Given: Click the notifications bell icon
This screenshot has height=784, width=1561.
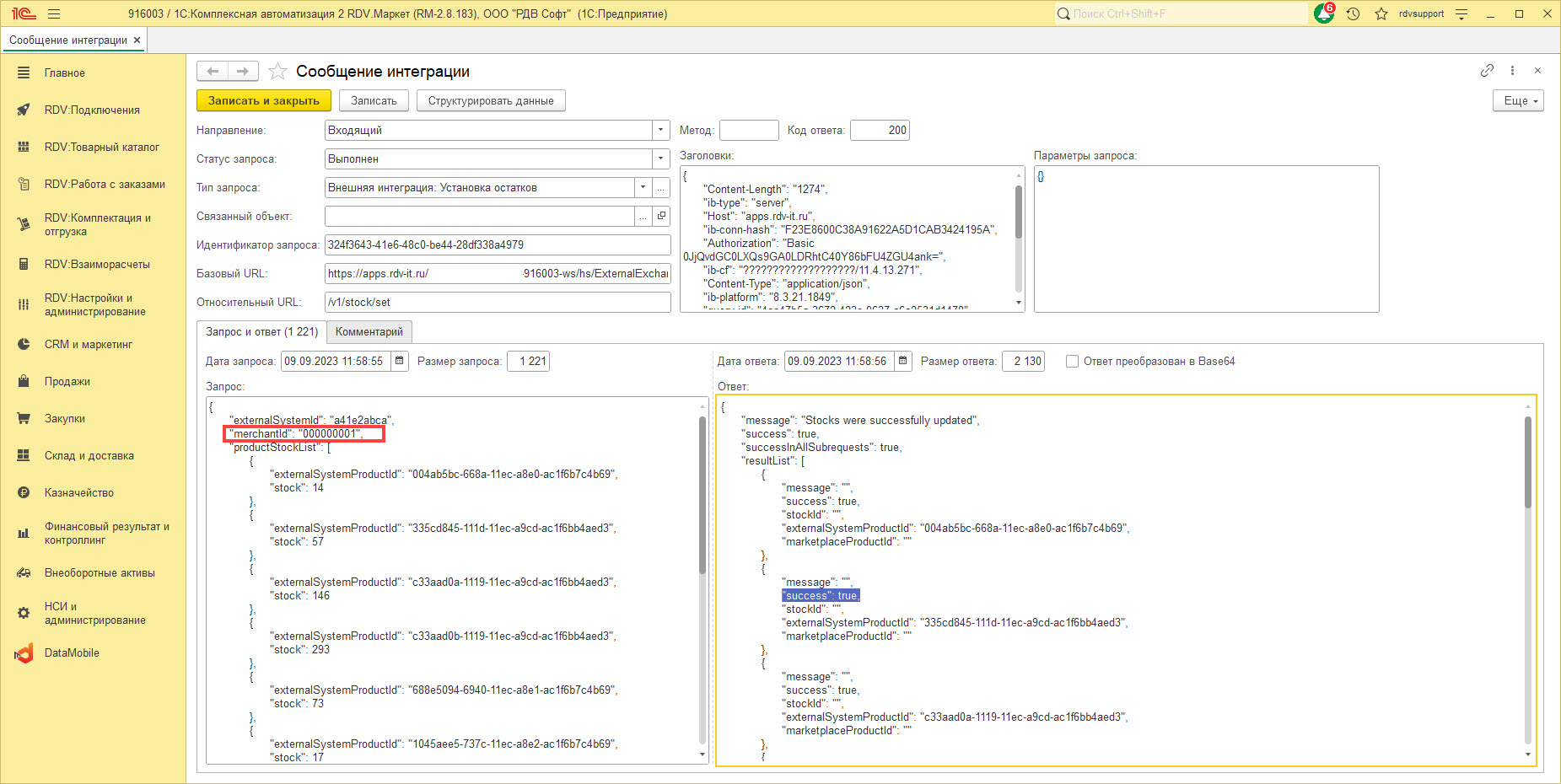Looking at the screenshot, I should (x=1324, y=14).
